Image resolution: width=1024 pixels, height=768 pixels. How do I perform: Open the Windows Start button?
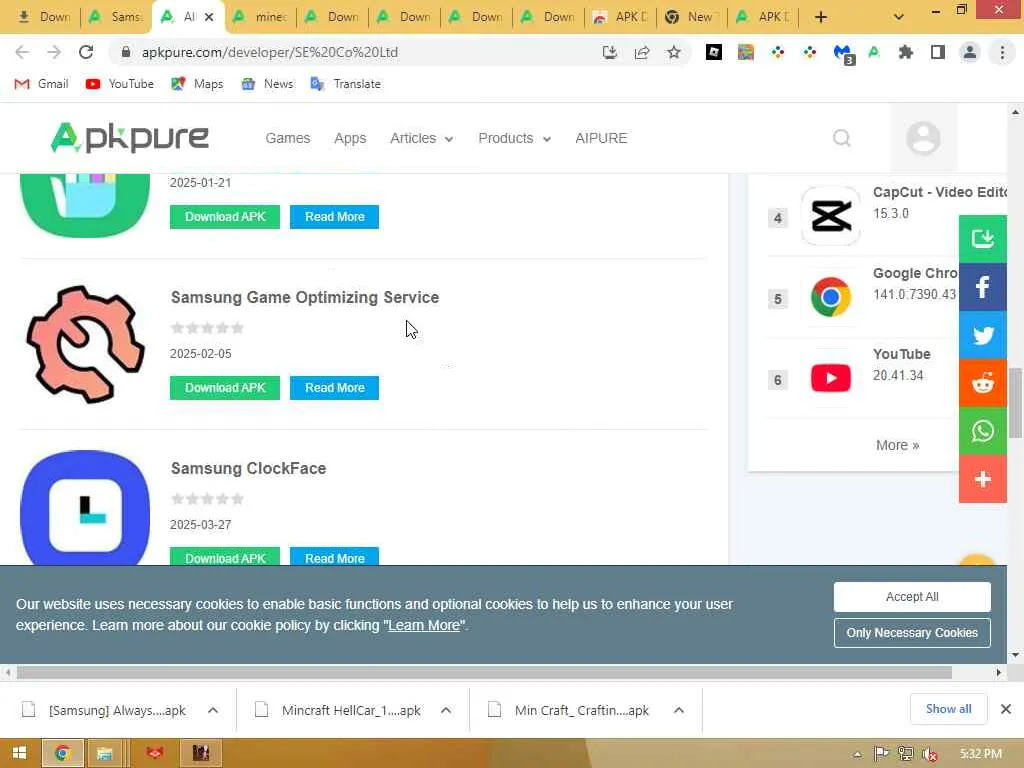point(19,754)
